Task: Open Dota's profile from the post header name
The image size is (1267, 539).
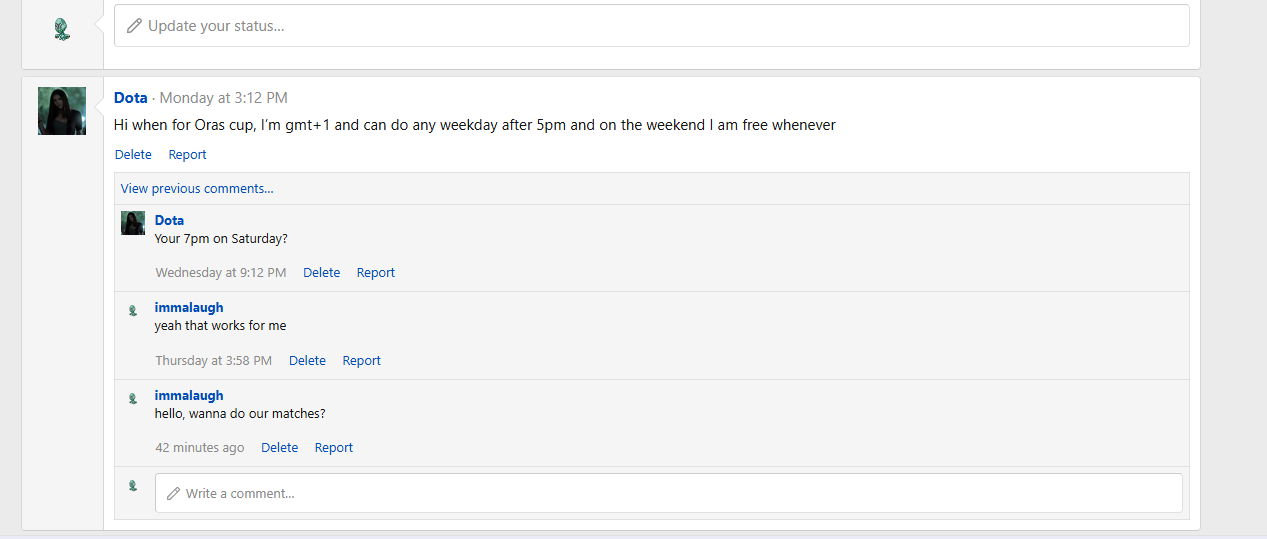Action: pos(131,98)
